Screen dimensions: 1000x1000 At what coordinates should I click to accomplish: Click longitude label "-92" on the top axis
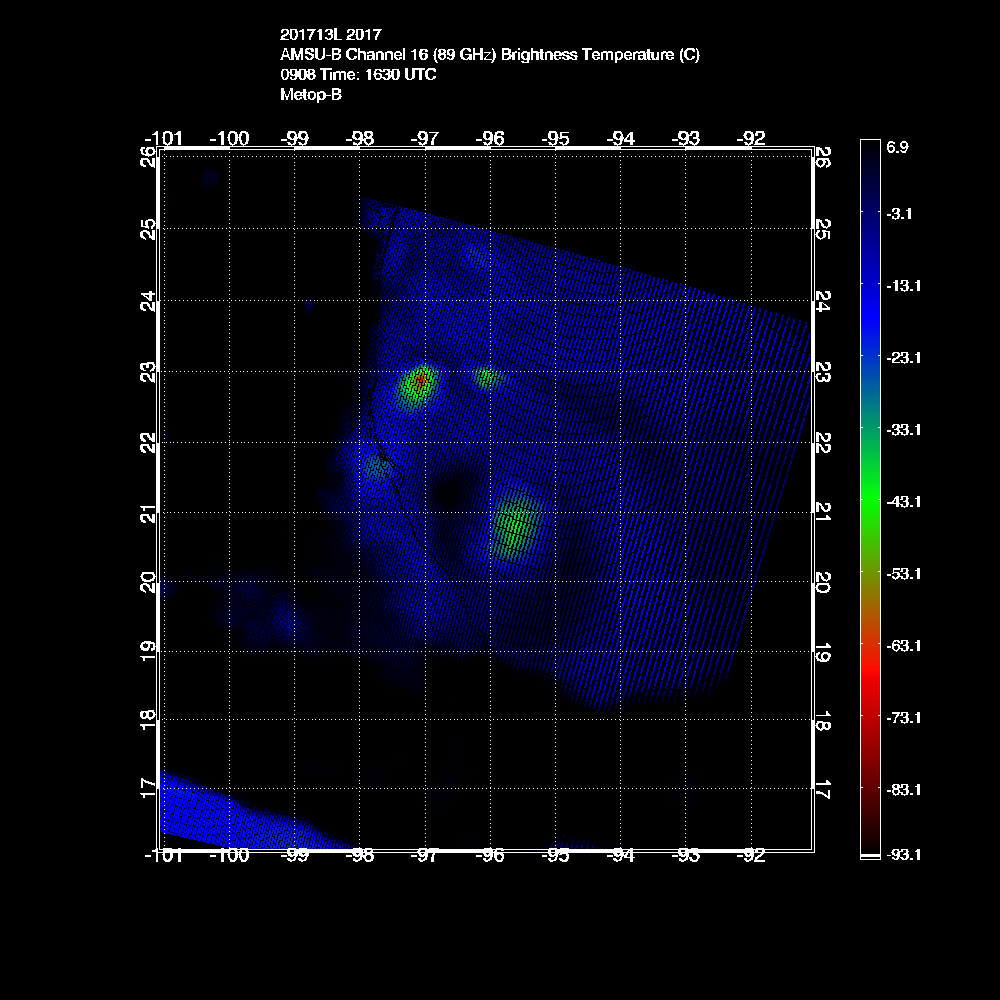pyautogui.click(x=751, y=138)
